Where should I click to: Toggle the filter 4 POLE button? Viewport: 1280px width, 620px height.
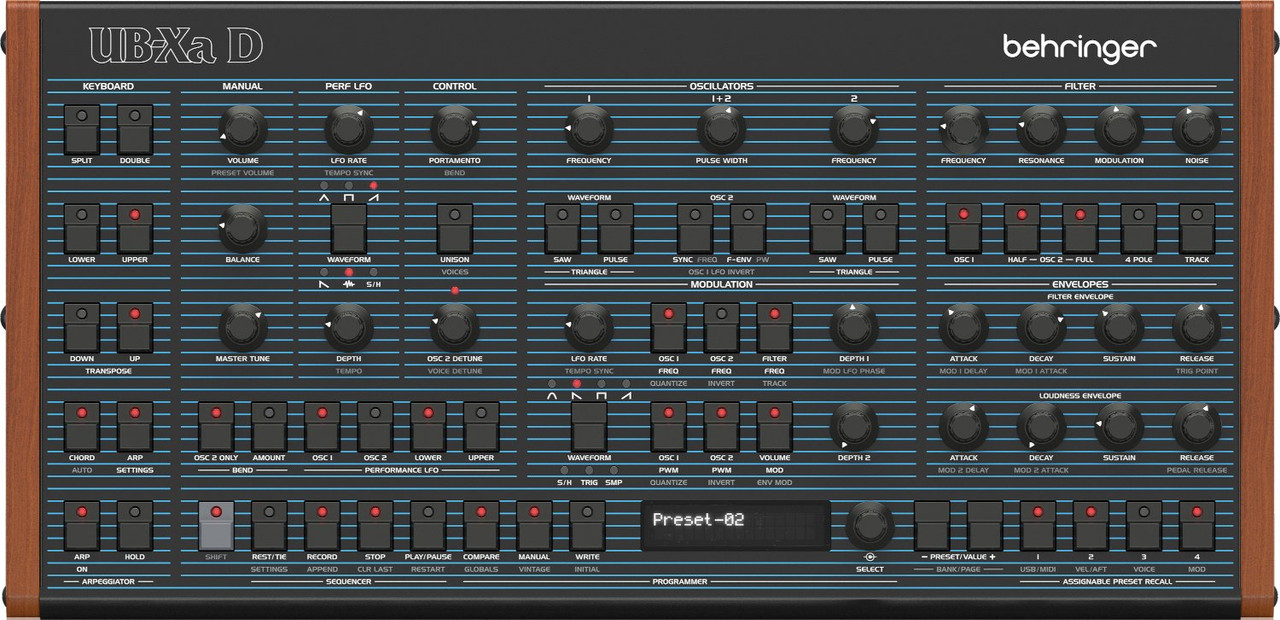click(x=1139, y=228)
